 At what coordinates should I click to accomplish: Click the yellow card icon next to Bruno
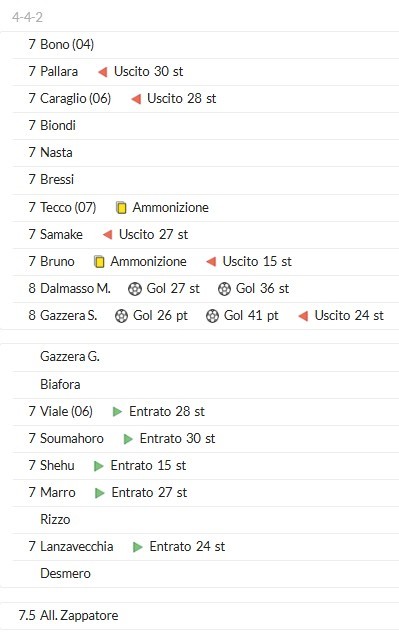(x=99, y=262)
